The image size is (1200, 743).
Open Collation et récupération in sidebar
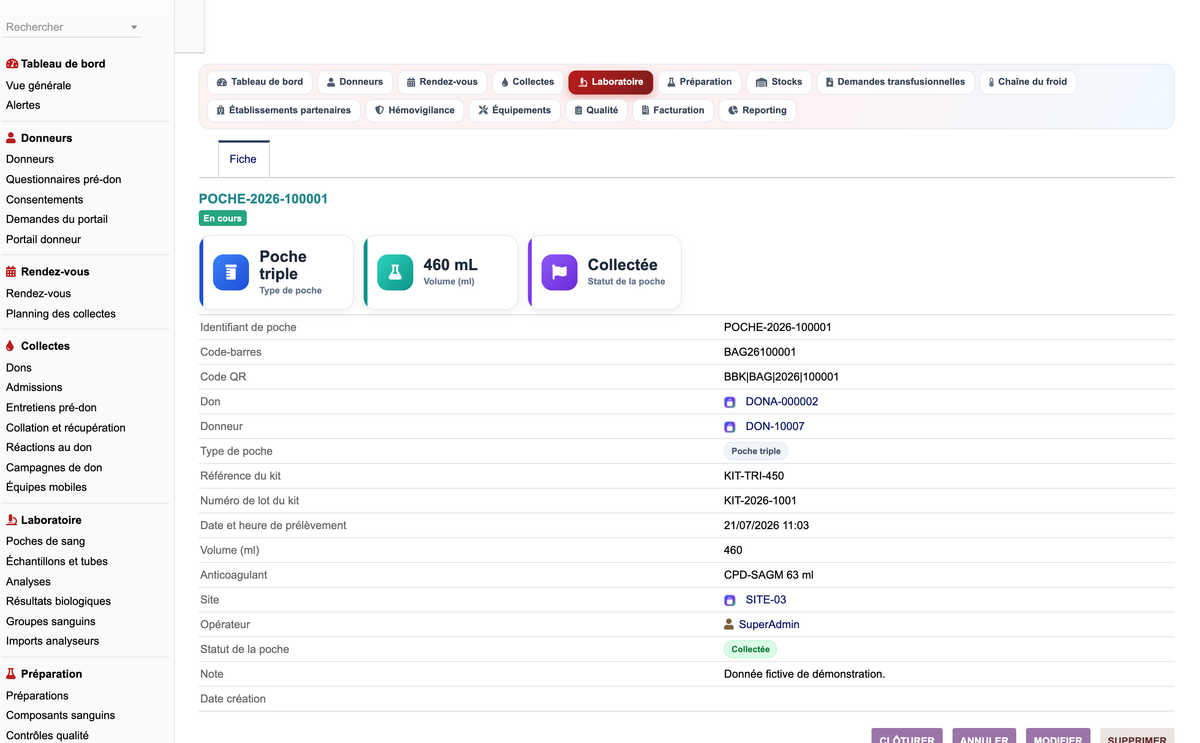click(x=66, y=428)
